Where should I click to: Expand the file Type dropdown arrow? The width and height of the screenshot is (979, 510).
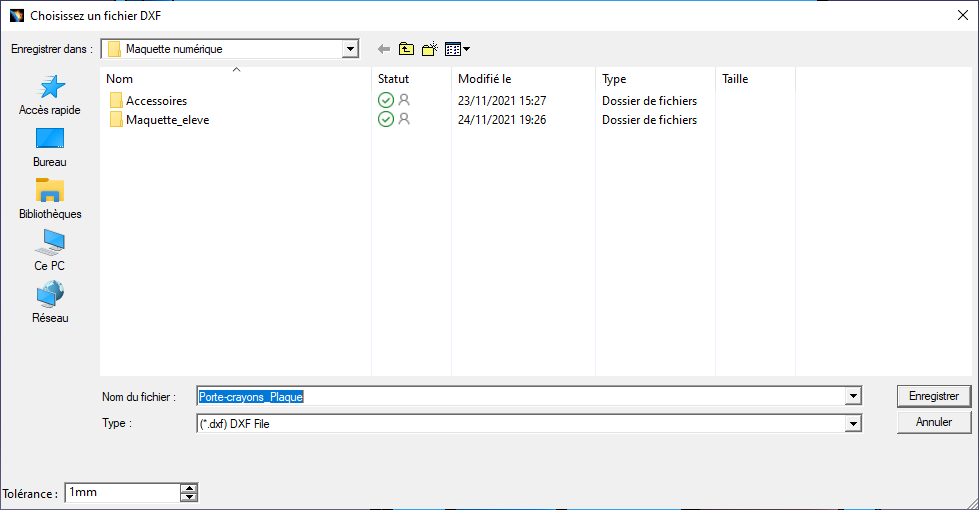854,424
